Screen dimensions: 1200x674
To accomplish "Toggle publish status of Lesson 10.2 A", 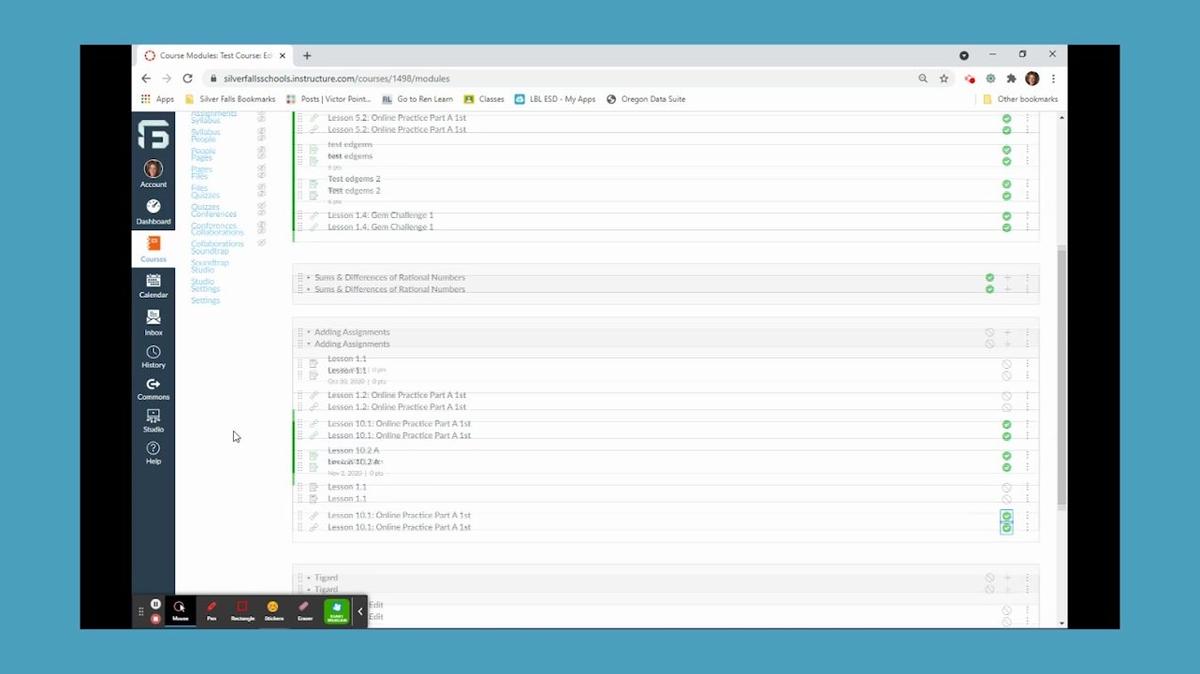I will coord(1006,456).
